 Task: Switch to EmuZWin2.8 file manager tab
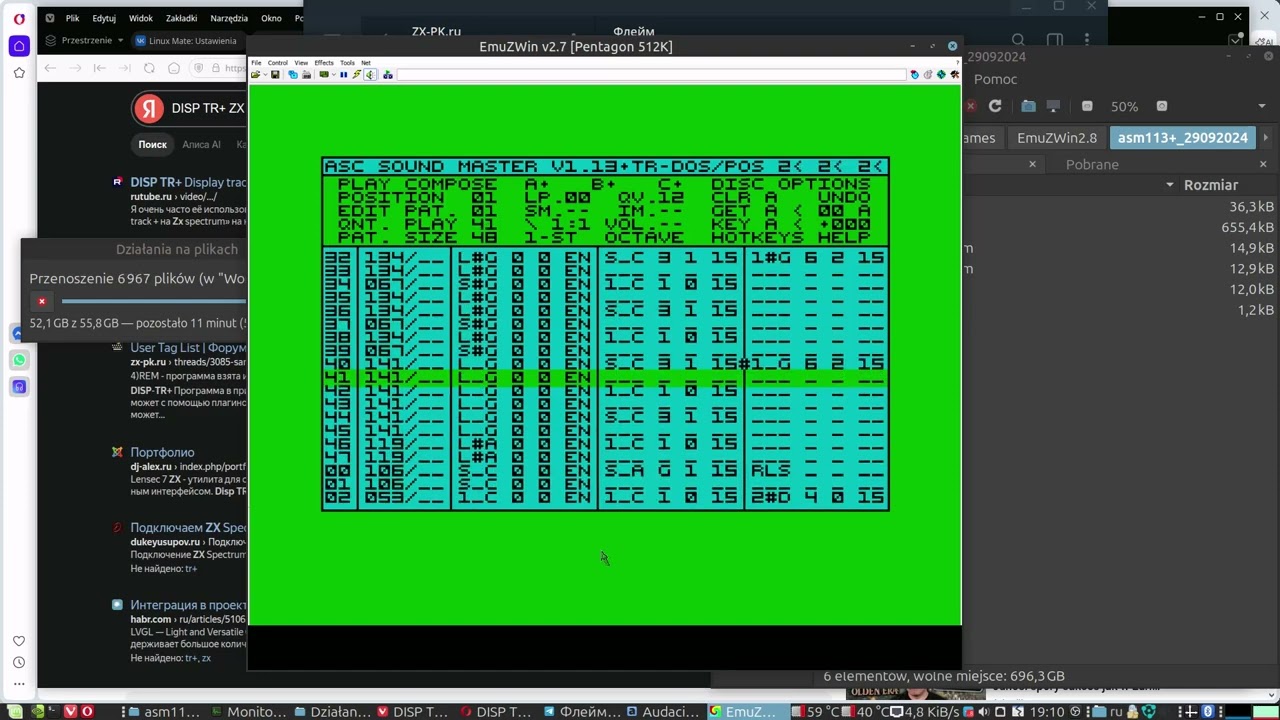1057,138
